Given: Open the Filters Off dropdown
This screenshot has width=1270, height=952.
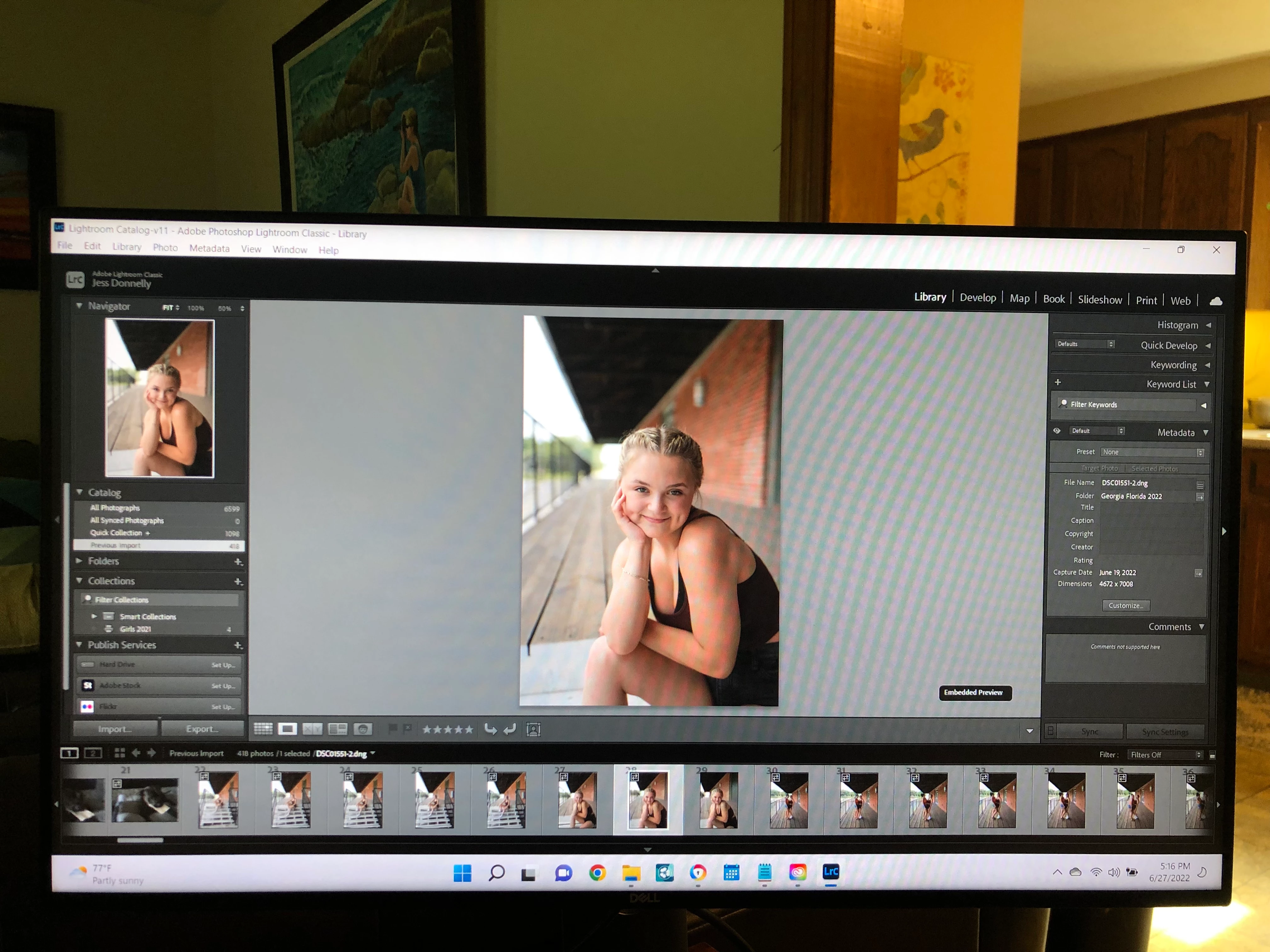Looking at the screenshot, I should pyautogui.click(x=1164, y=755).
